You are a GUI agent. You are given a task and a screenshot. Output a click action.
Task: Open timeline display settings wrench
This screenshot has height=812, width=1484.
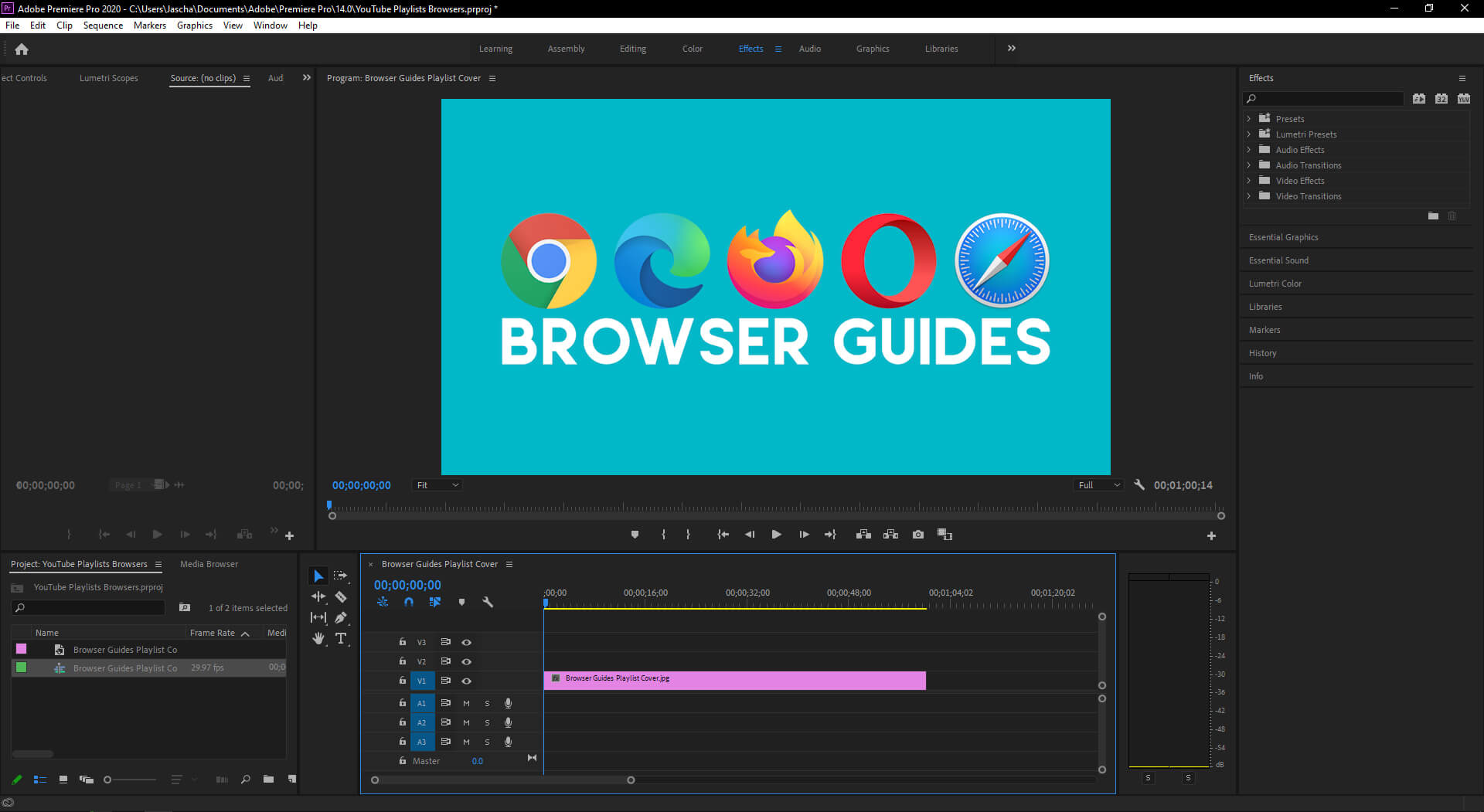point(488,602)
